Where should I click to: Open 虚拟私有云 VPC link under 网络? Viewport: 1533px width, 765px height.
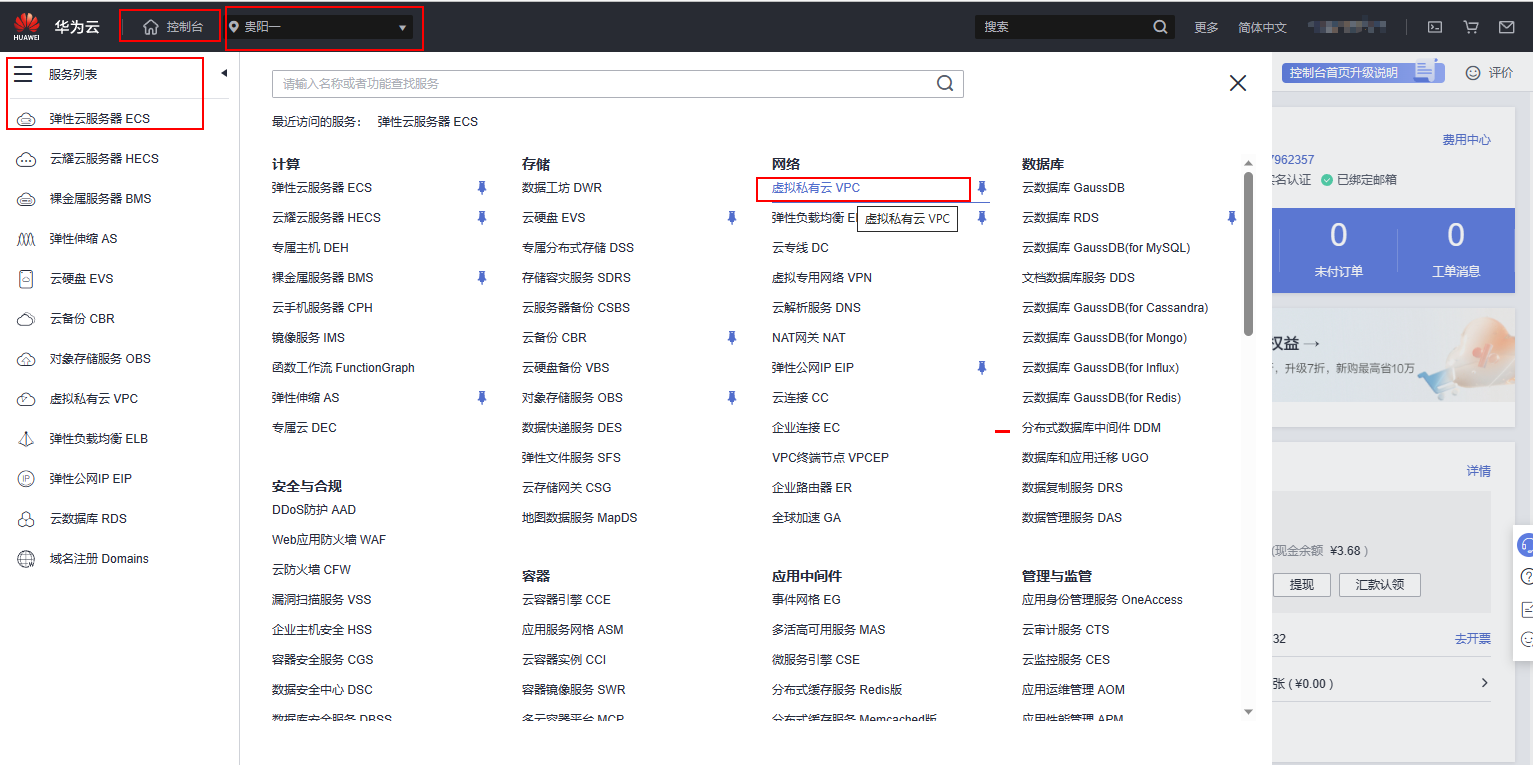816,188
